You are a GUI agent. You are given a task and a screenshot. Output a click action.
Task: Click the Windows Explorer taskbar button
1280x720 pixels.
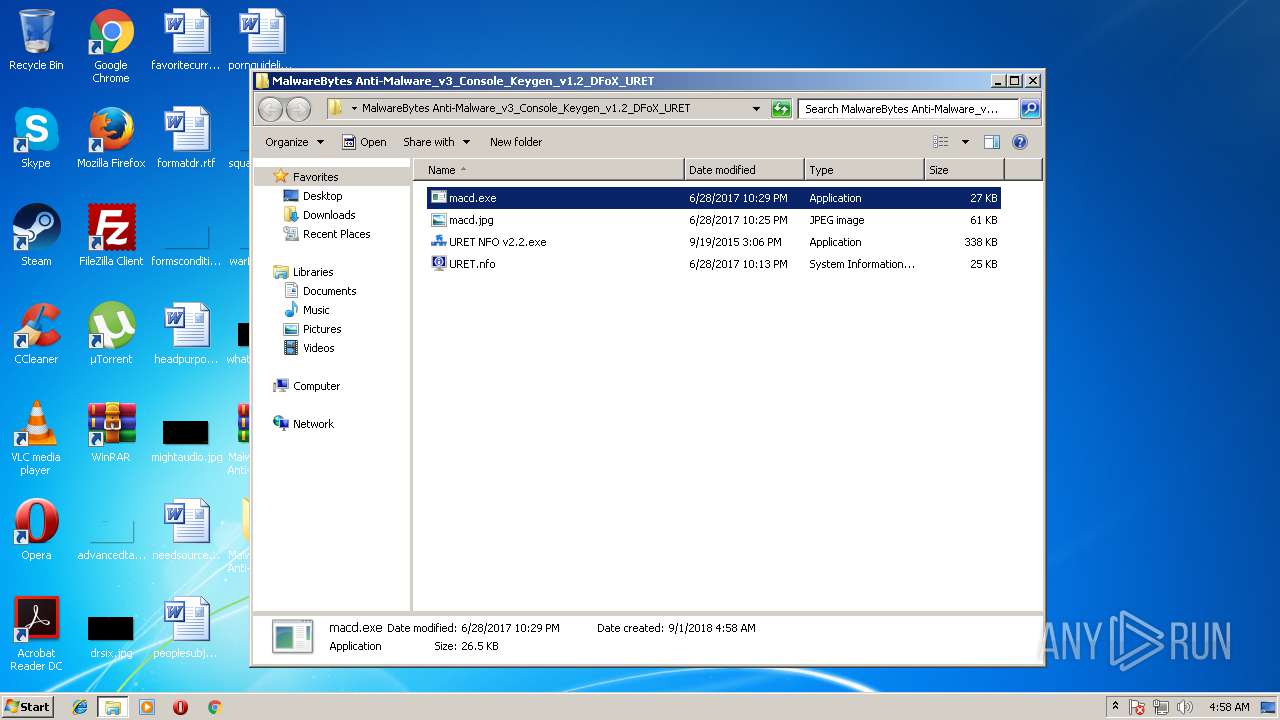(112, 707)
